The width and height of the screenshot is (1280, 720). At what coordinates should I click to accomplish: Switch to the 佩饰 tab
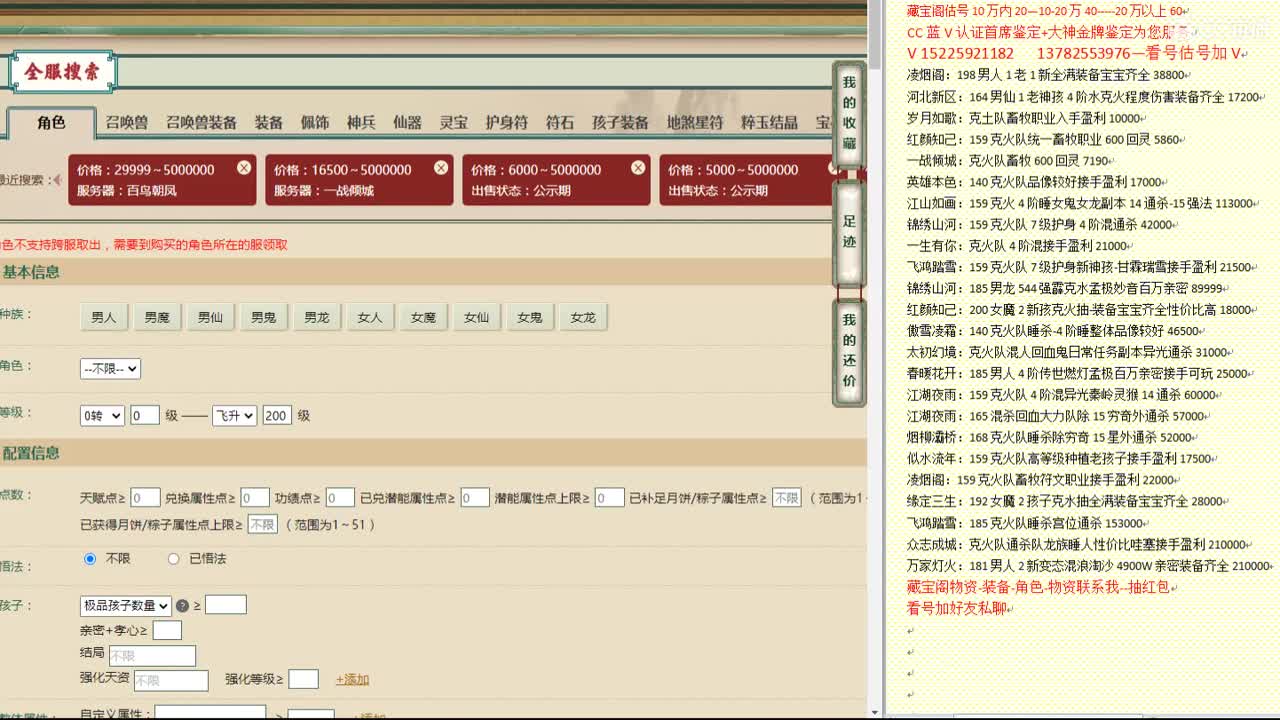tap(315, 122)
